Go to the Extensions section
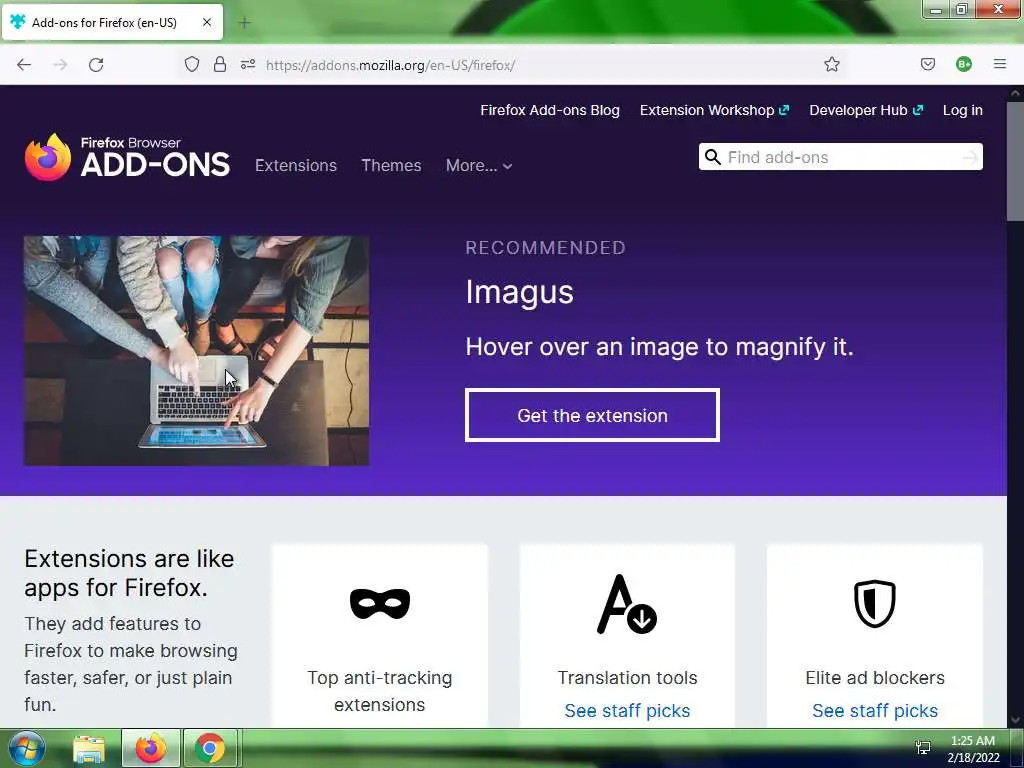Viewport: 1024px width, 768px height. point(296,166)
